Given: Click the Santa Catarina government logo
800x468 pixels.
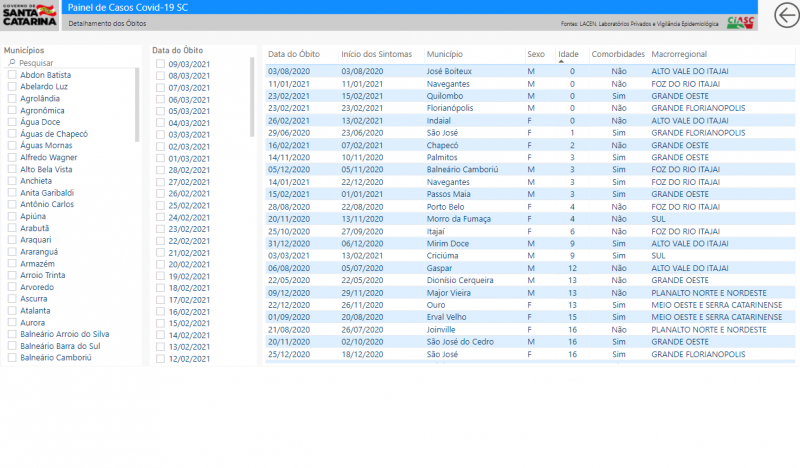Looking at the screenshot, I should 29,15.
